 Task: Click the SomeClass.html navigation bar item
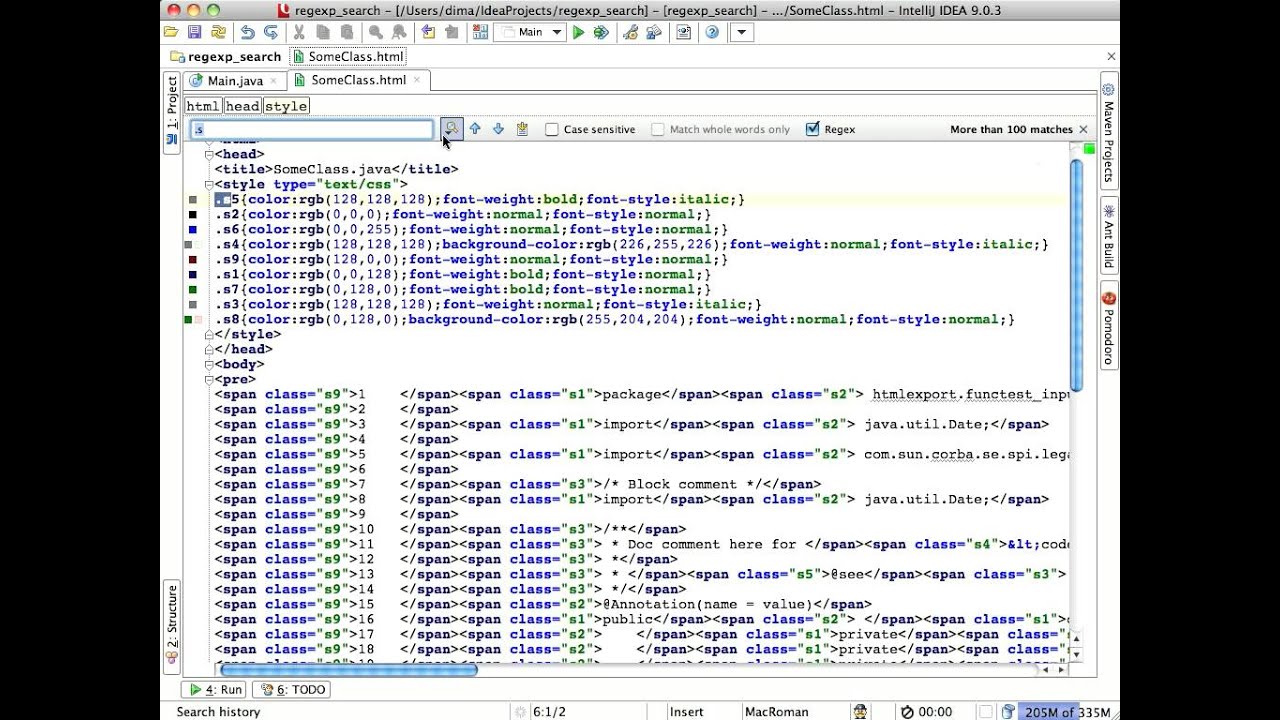[347, 57]
